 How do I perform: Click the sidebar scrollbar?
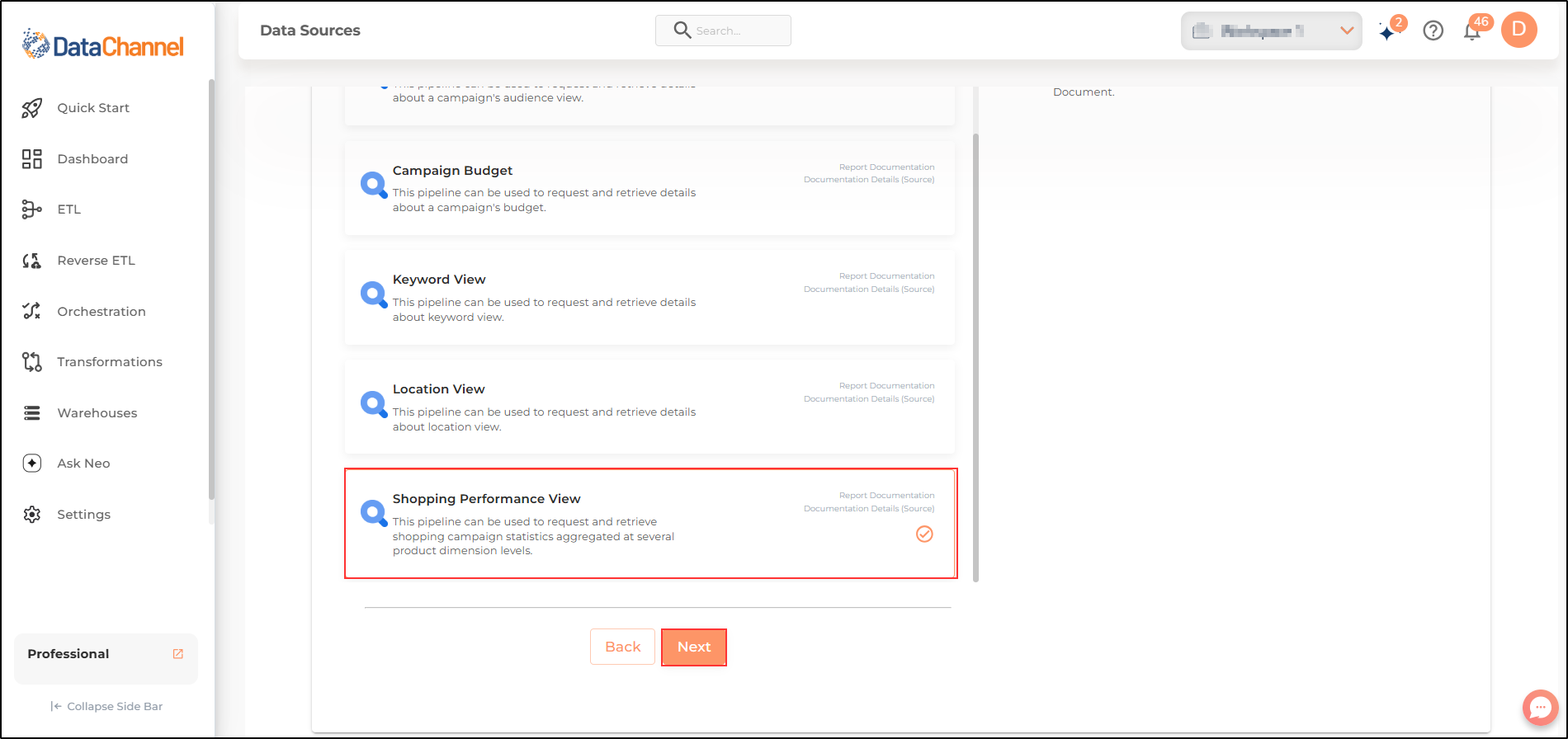point(211,289)
